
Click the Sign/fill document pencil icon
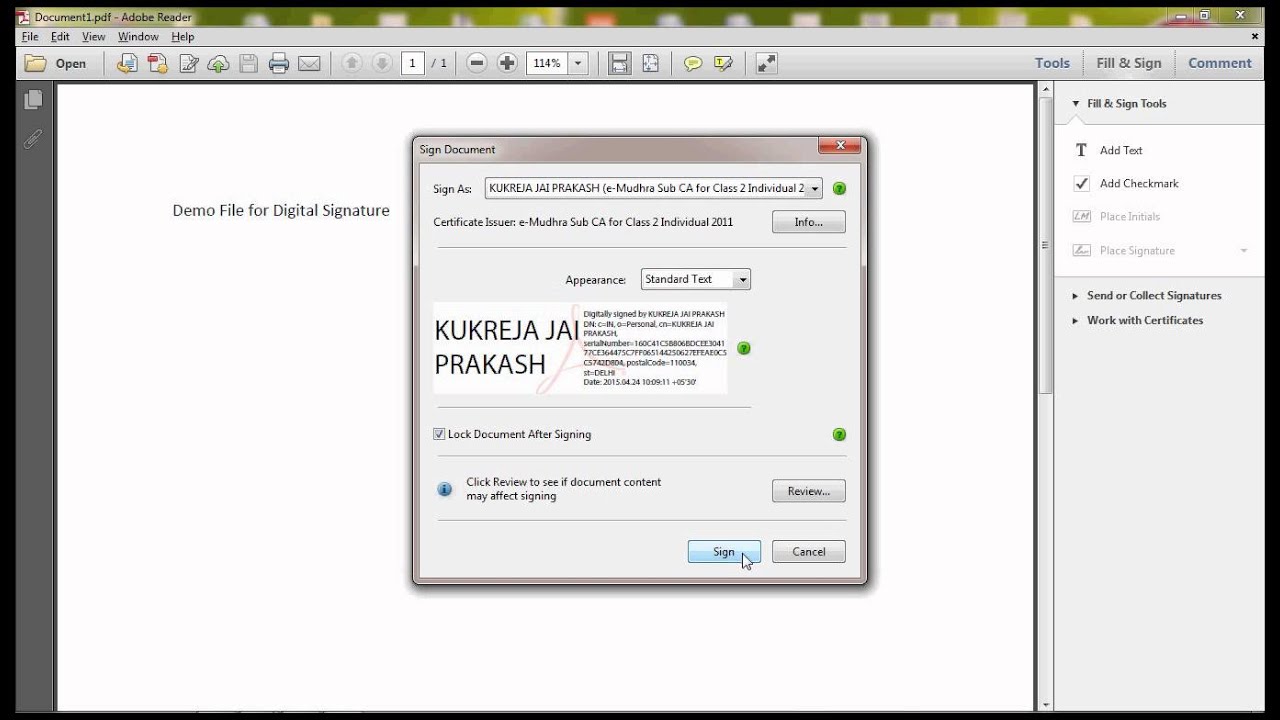tap(188, 63)
